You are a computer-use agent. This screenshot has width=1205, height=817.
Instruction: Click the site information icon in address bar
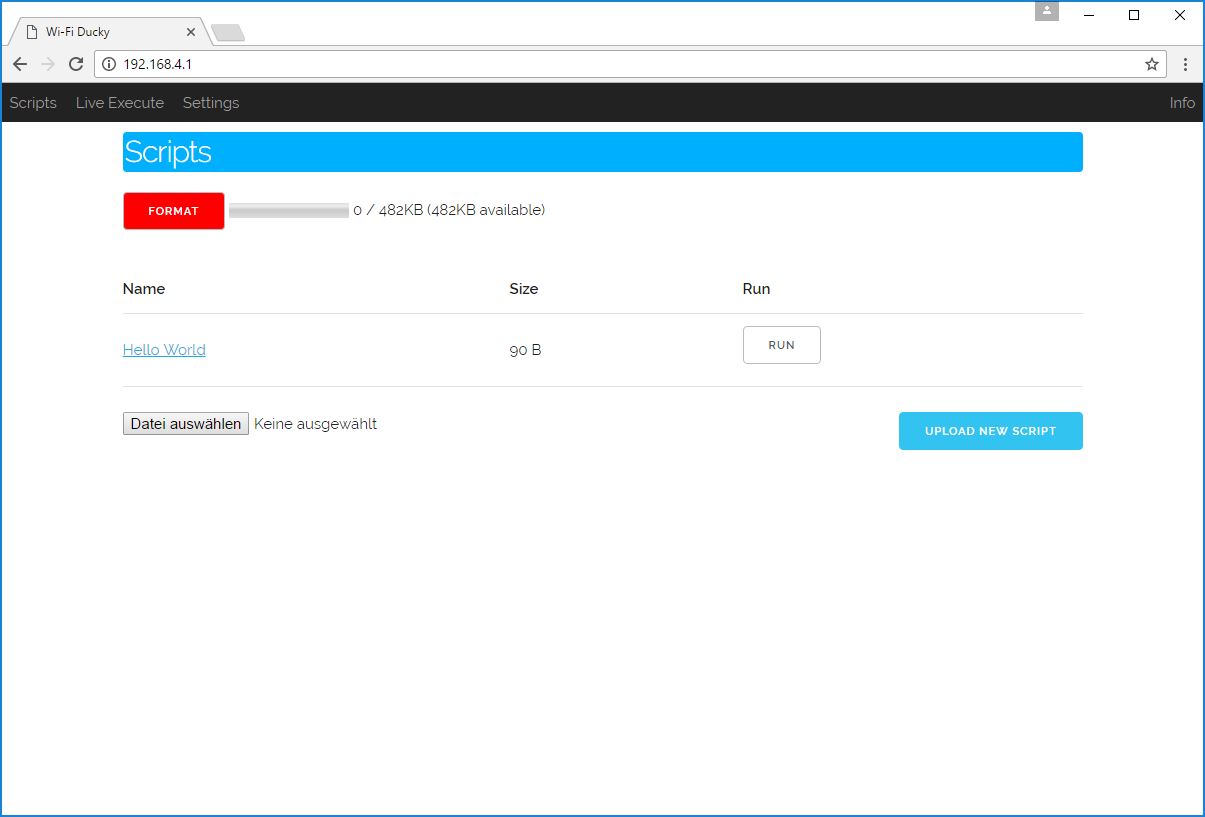(110, 64)
